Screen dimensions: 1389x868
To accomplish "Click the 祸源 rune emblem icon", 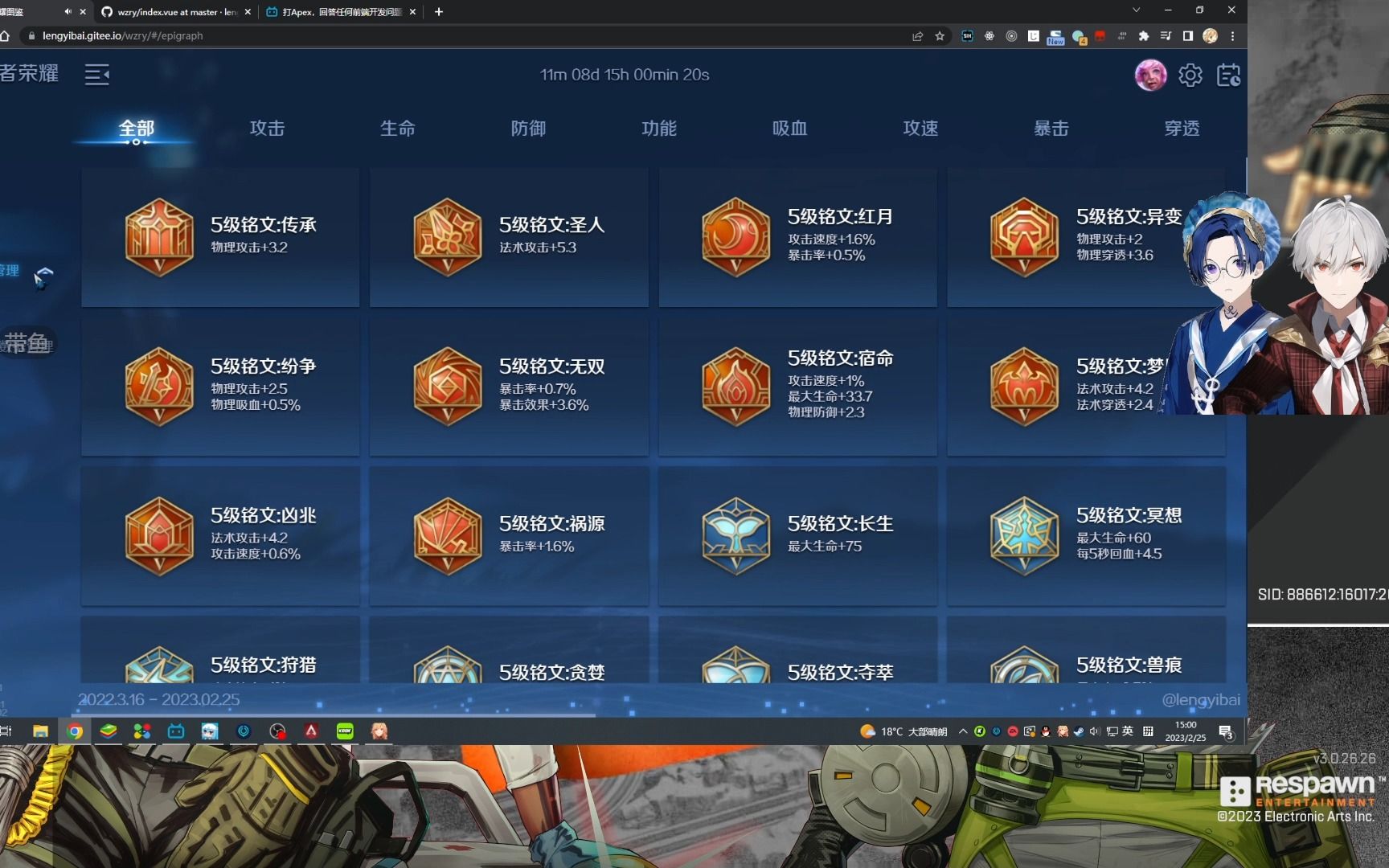I will (x=447, y=536).
